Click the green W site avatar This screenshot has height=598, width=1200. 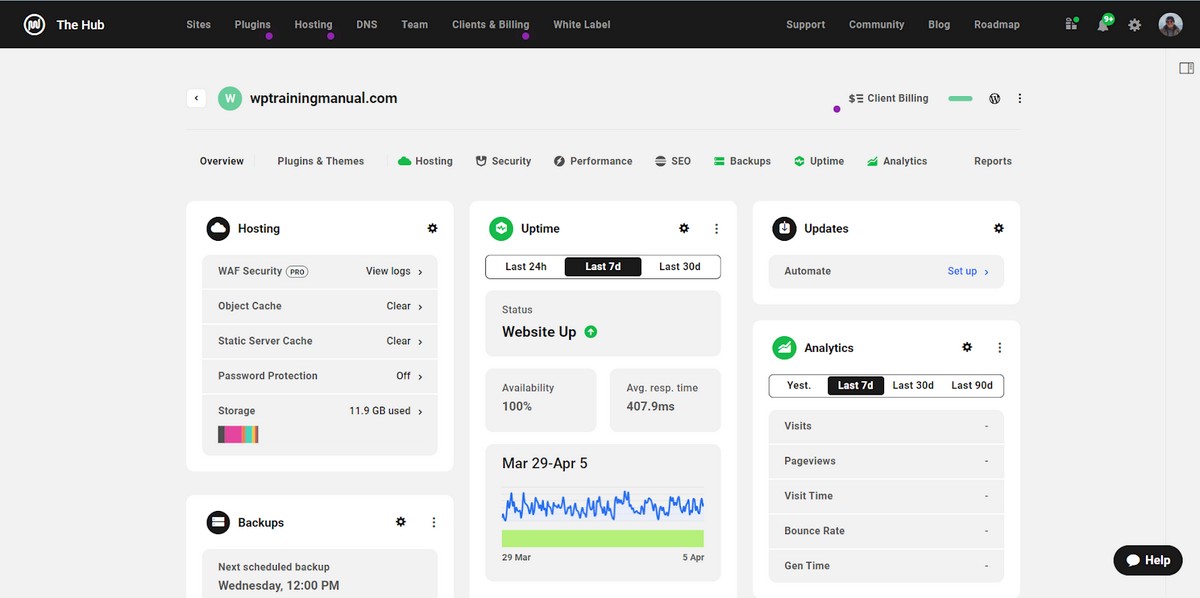click(230, 98)
